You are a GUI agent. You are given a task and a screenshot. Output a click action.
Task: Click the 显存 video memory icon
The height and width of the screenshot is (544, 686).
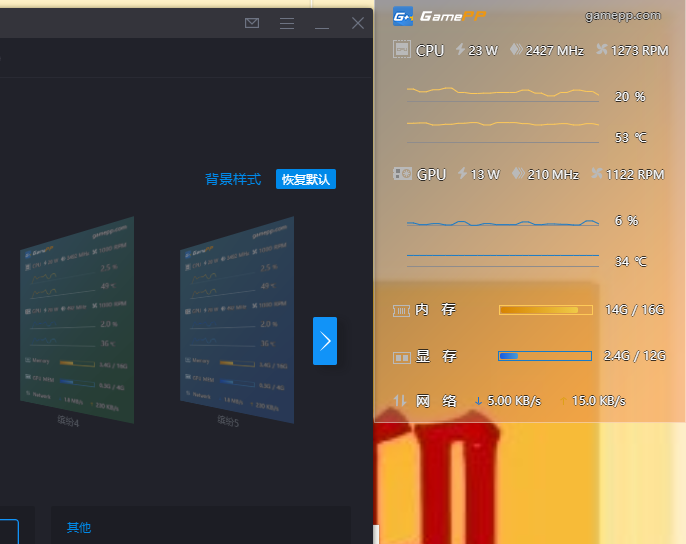tap(402, 358)
